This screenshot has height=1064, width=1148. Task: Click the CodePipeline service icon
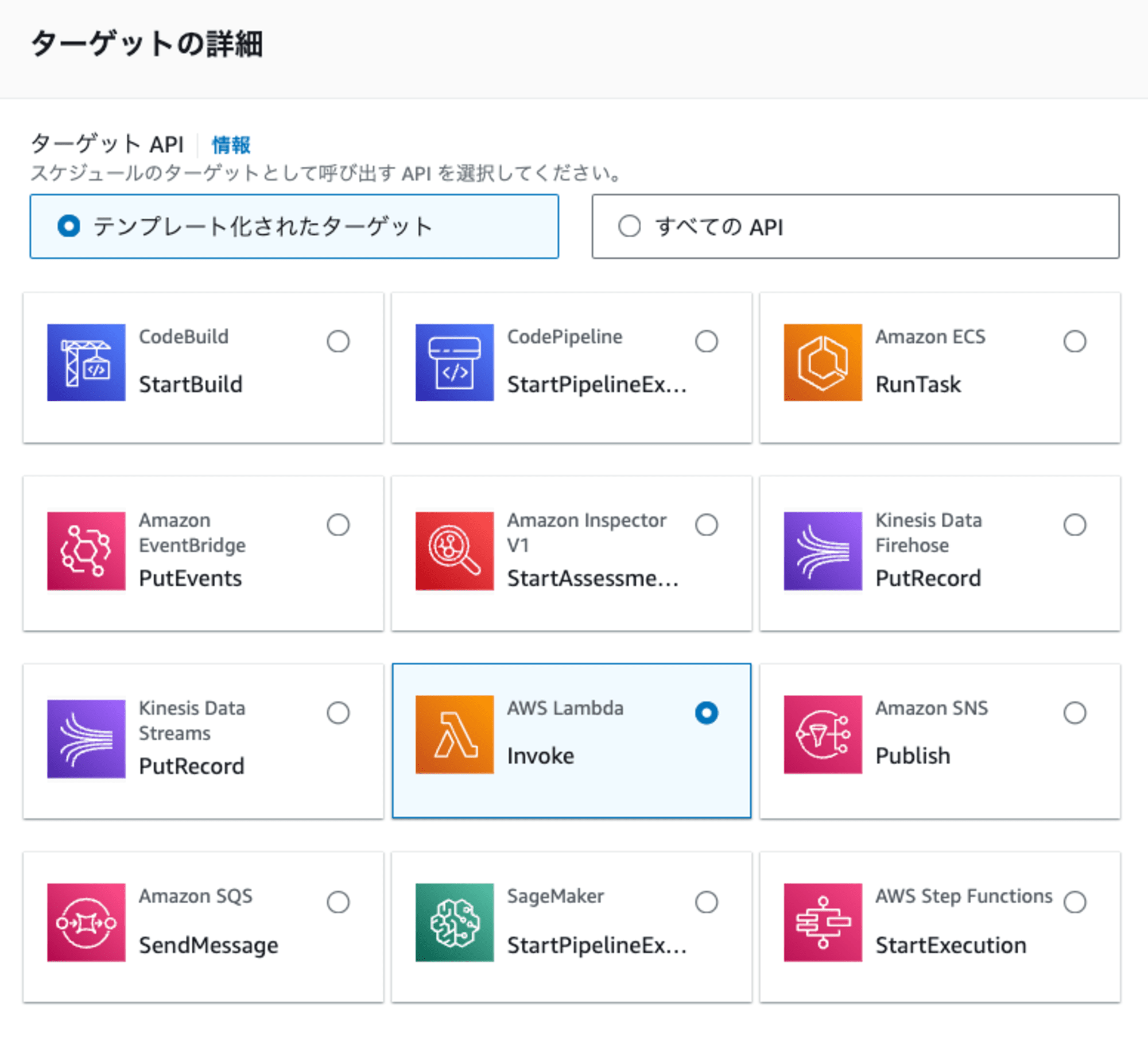point(455,362)
